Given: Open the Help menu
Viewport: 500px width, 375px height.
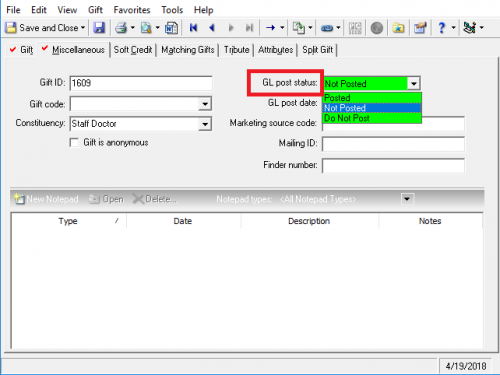Looking at the screenshot, I should pos(203,10).
